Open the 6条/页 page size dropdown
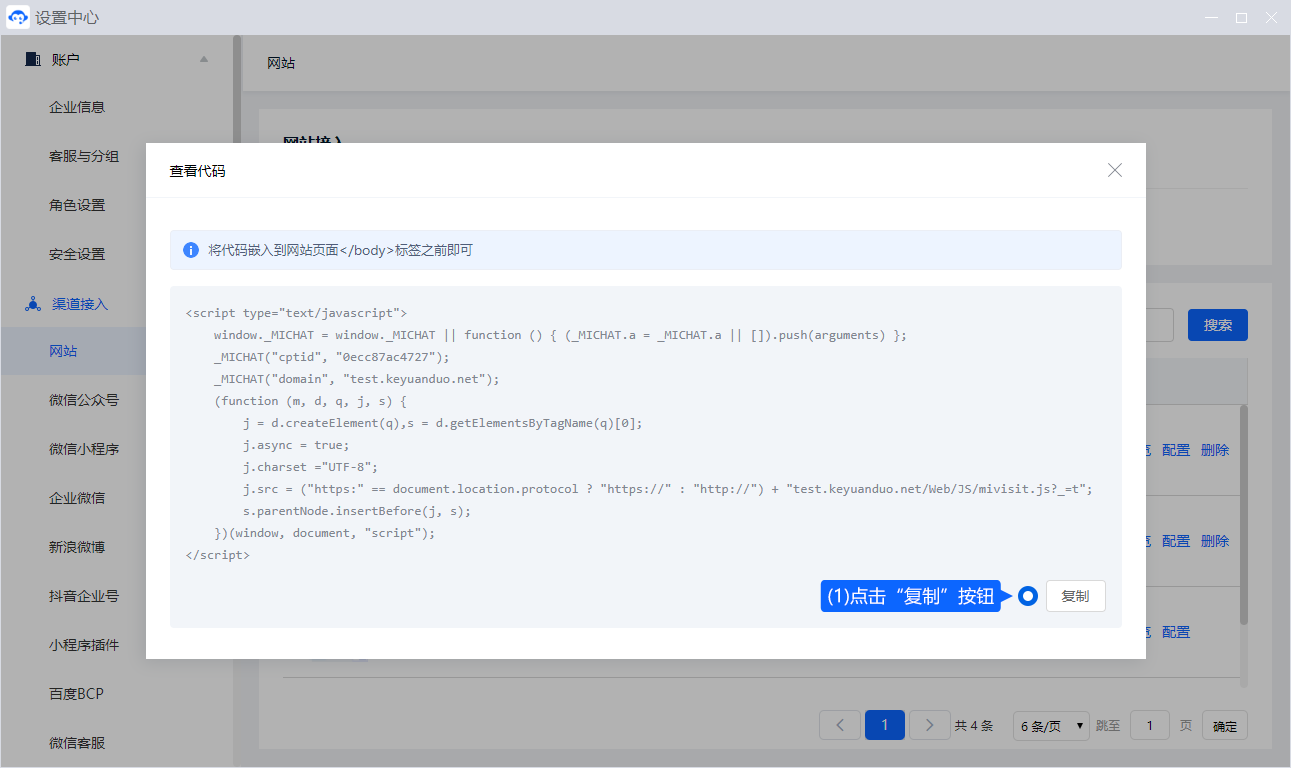 [1051, 726]
